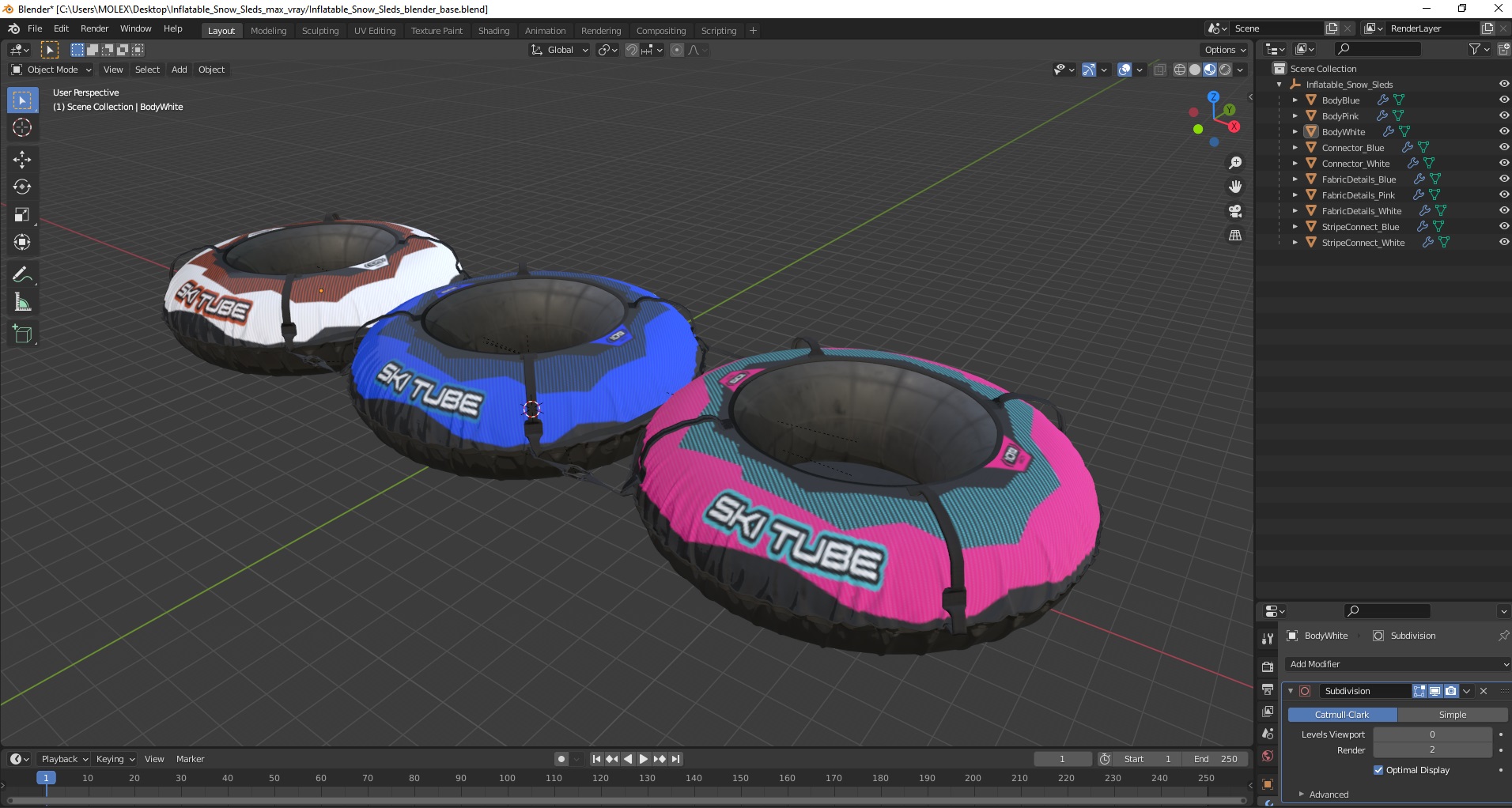Open Global transform orientation dropdown
This screenshot has width=1512, height=808.
pos(559,50)
